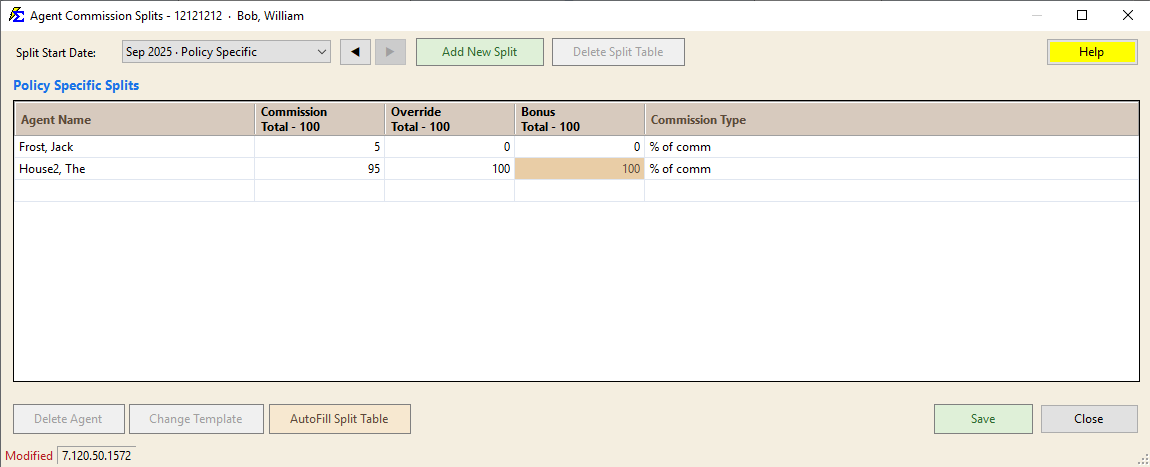Select the Bonus Total column header
This screenshot has height=467, width=1150.
(x=579, y=119)
